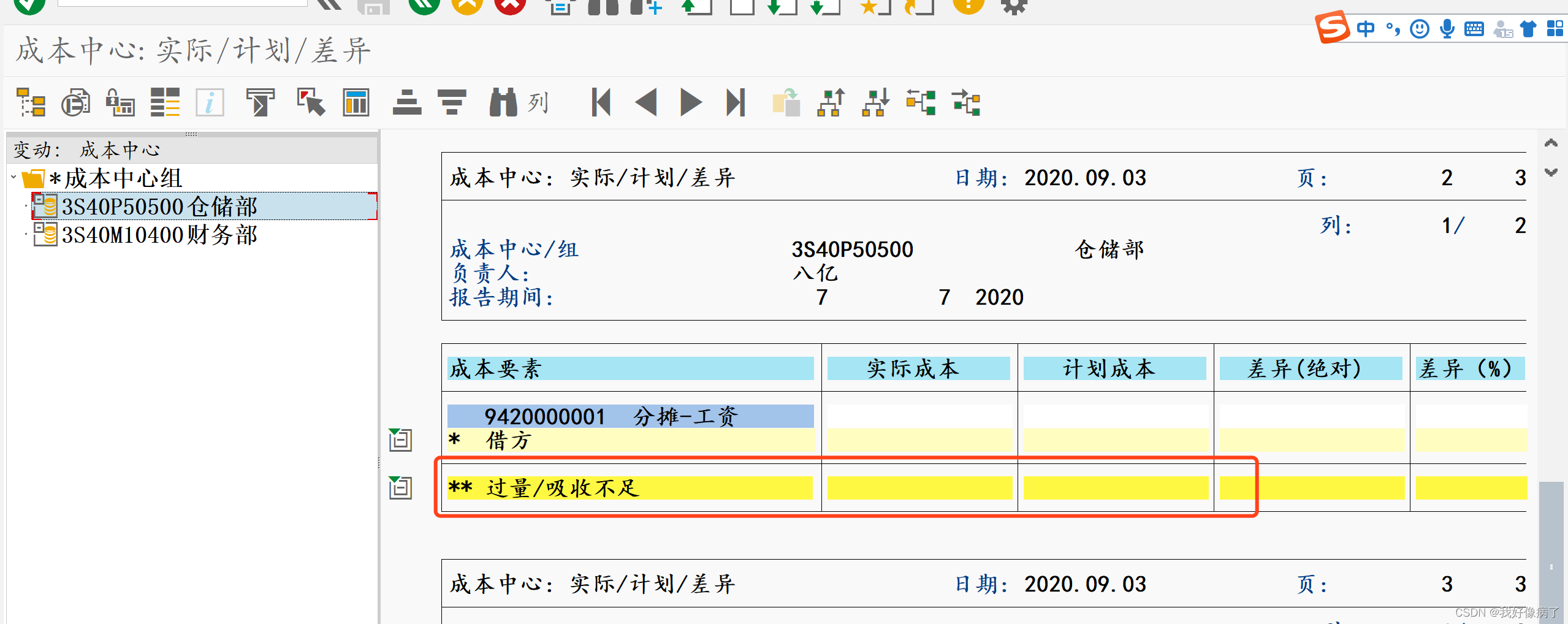The width and height of the screenshot is (1568, 624).
Task: Open the Sogou soft keyboard
Action: point(1474,29)
